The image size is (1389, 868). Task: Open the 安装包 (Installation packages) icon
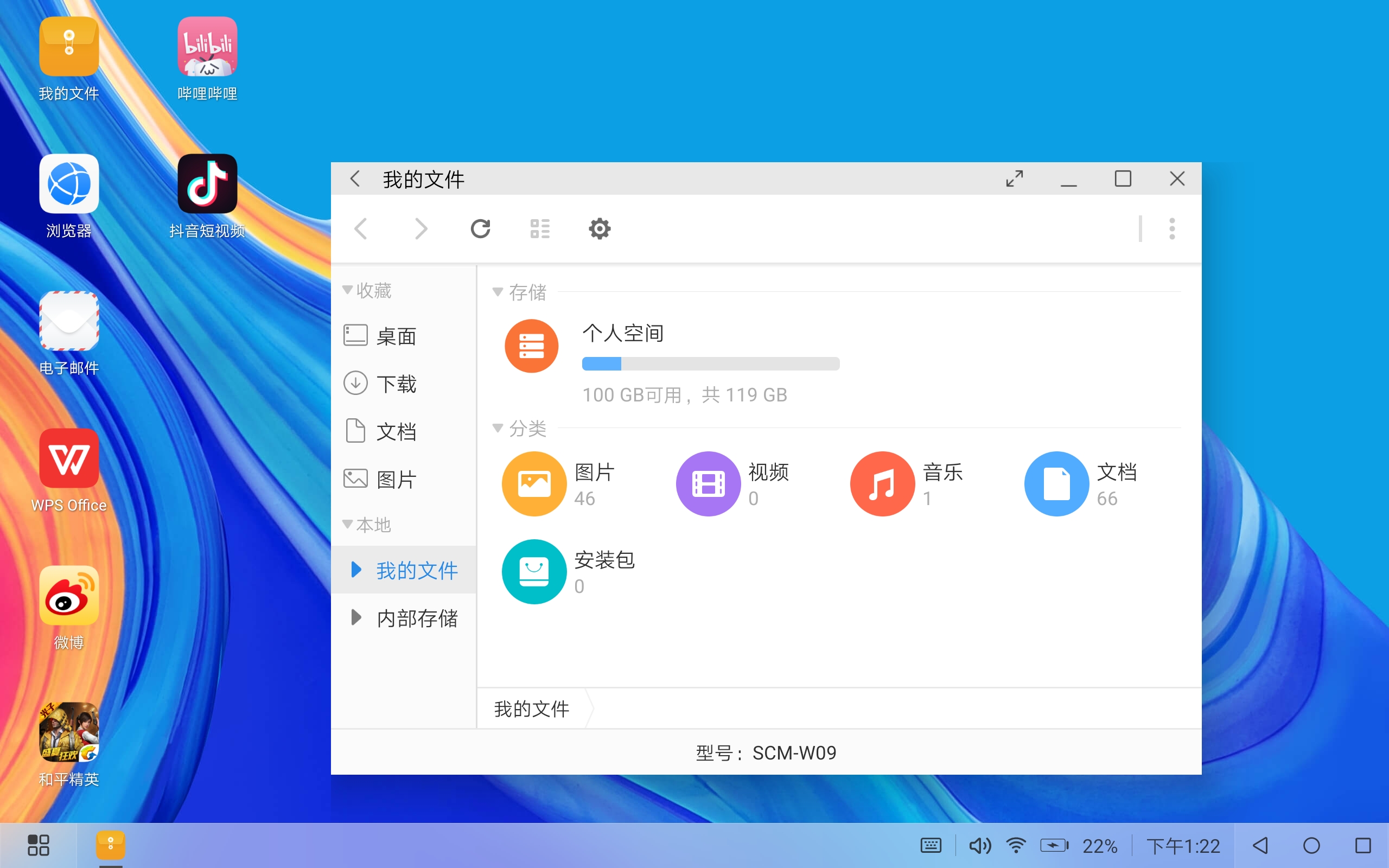(533, 571)
